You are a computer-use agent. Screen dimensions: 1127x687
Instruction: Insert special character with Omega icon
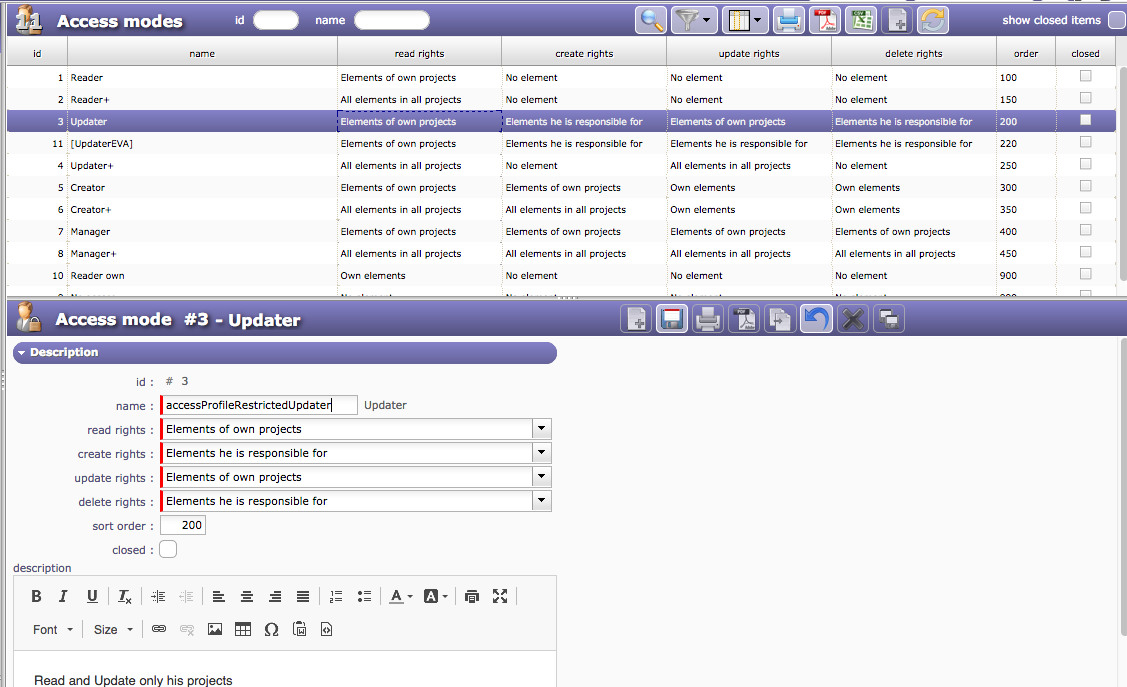coord(271,629)
